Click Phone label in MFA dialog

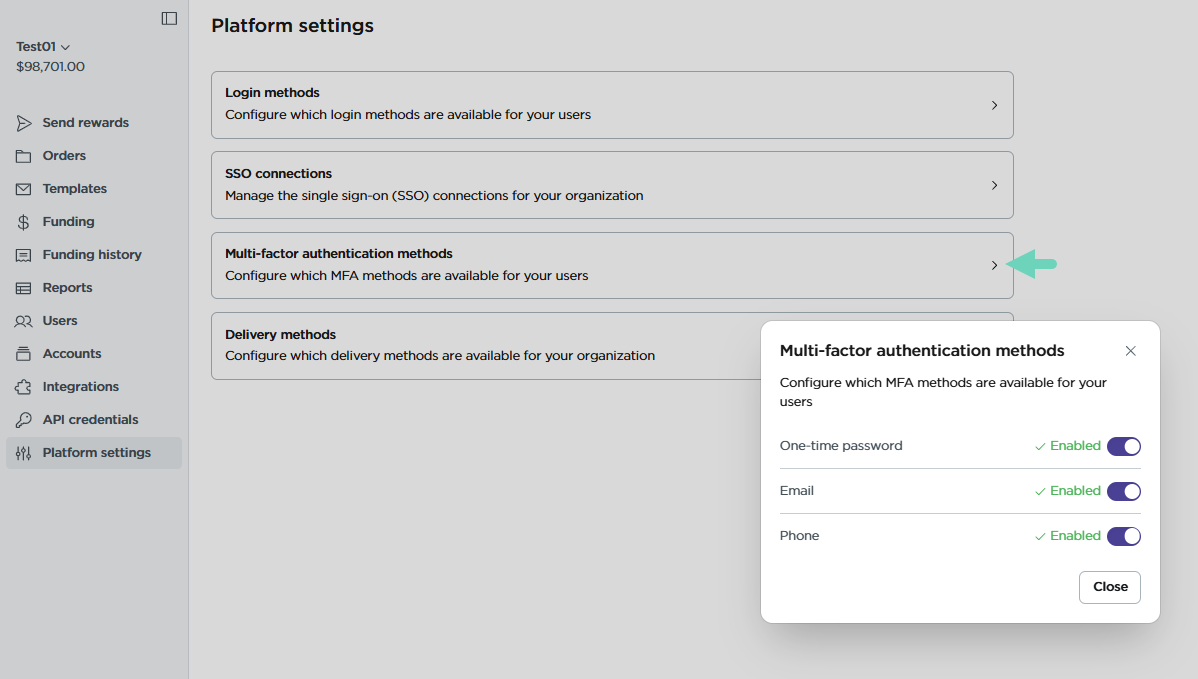click(799, 536)
